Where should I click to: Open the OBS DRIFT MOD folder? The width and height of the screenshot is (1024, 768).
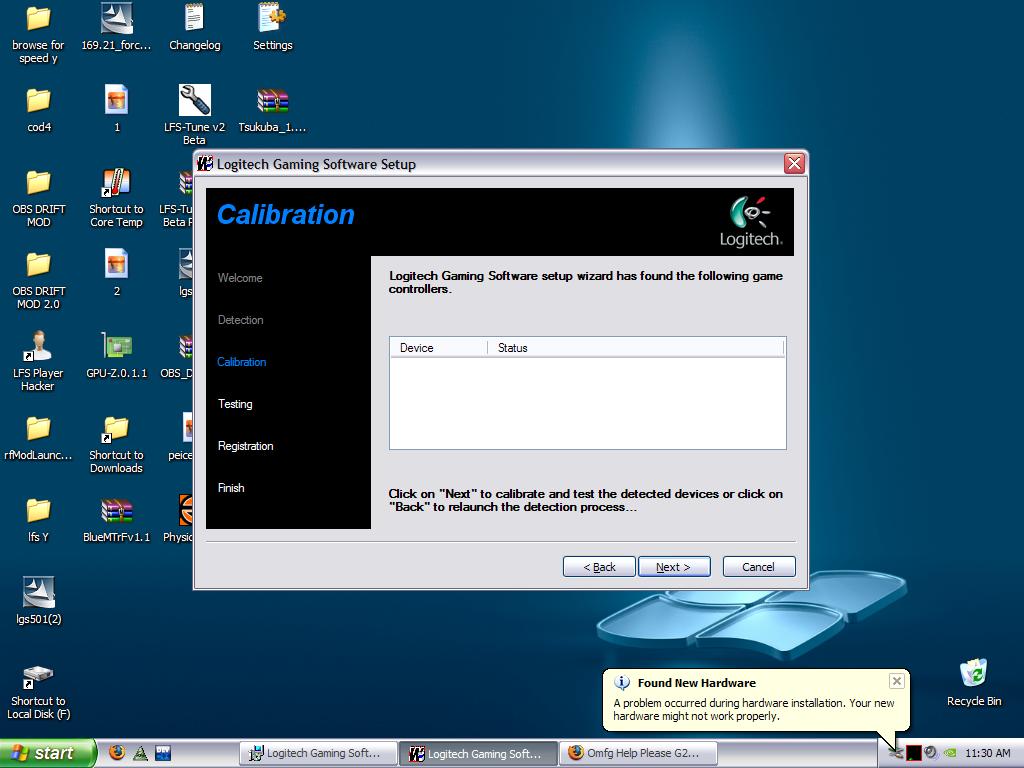[x=39, y=198]
